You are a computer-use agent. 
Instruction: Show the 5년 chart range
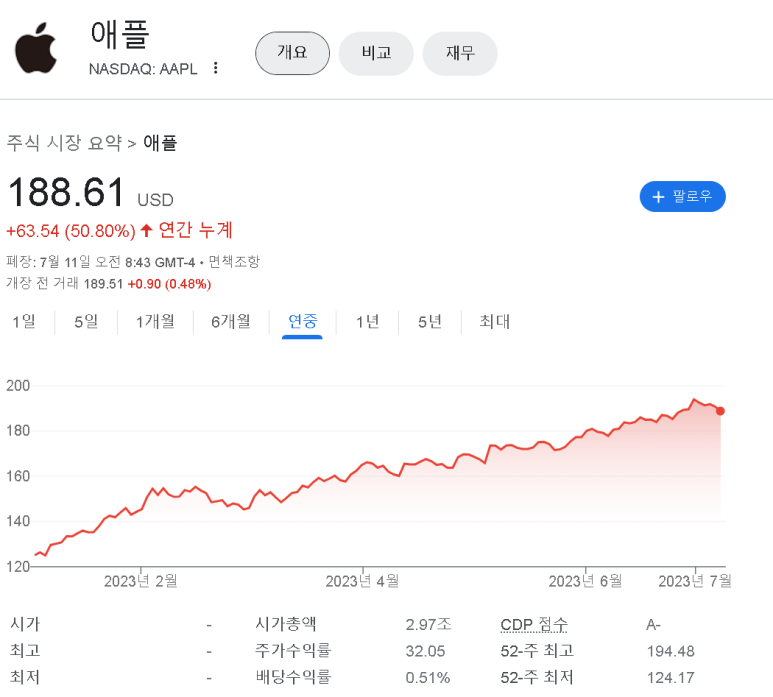430,322
